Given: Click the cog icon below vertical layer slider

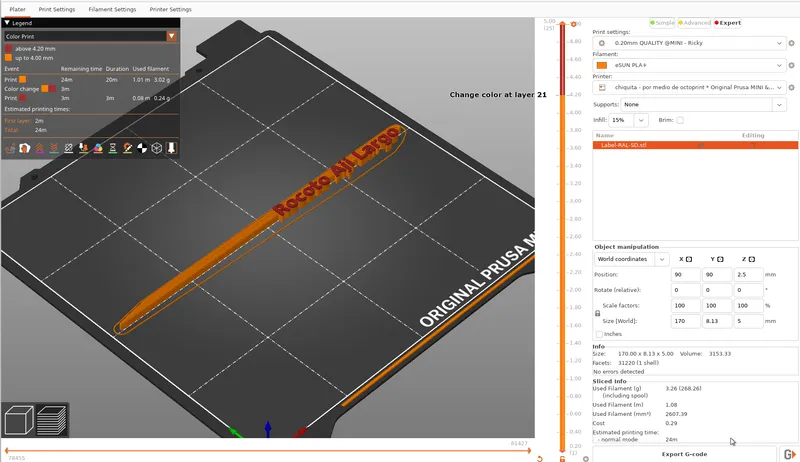Looking at the screenshot, I should click(586, 459).
